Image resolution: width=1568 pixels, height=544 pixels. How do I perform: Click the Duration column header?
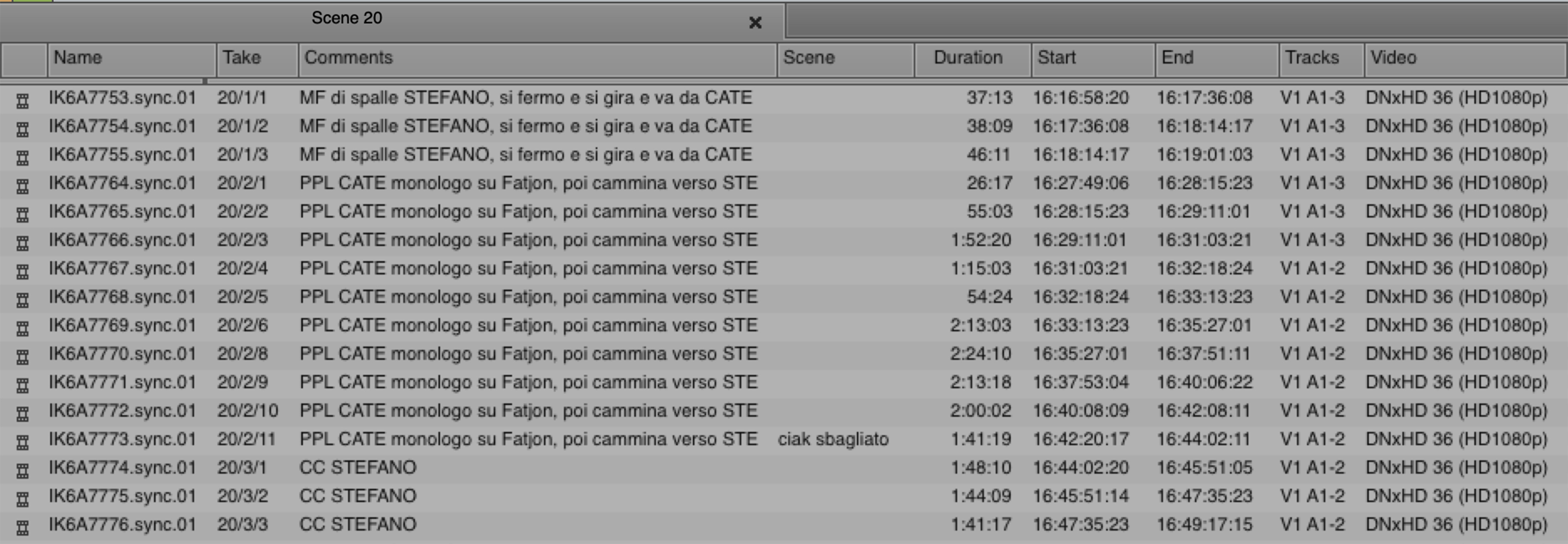[972, 59]
